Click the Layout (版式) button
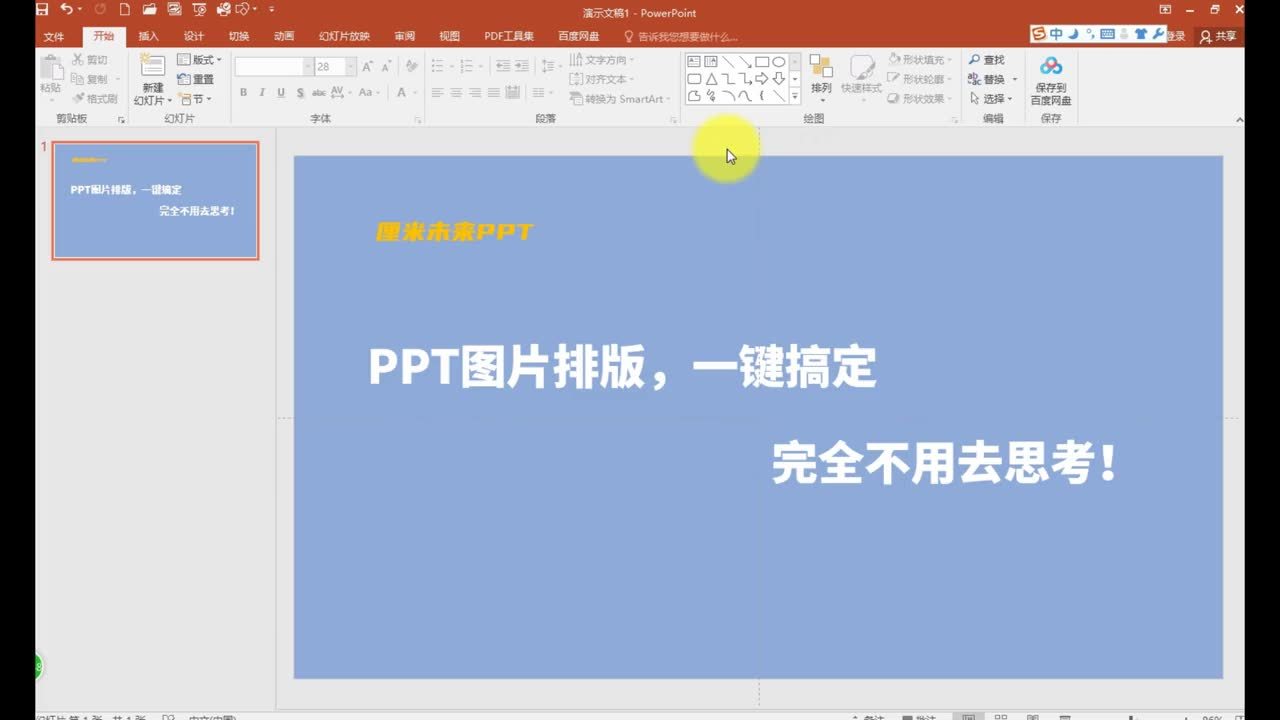The image size is (1280, 720). [x=200, y=59]
